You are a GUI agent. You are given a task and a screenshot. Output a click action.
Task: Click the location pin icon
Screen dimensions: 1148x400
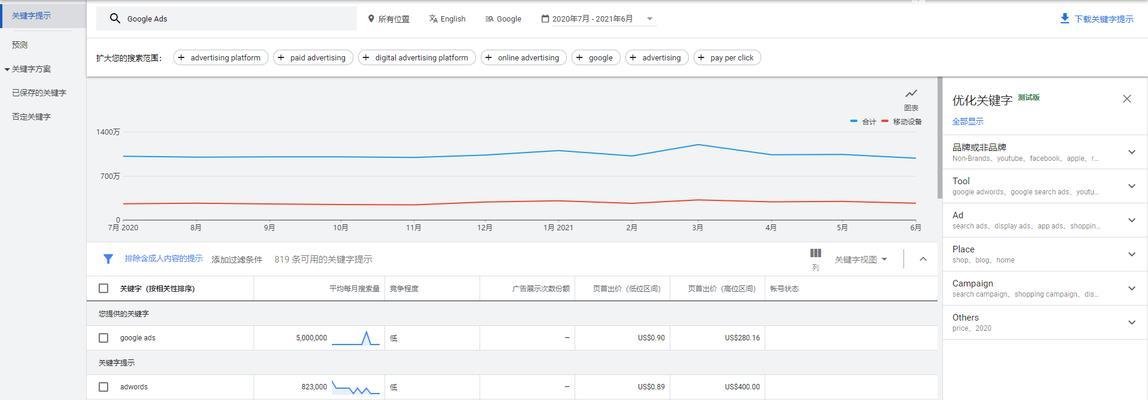pos(371,19)
